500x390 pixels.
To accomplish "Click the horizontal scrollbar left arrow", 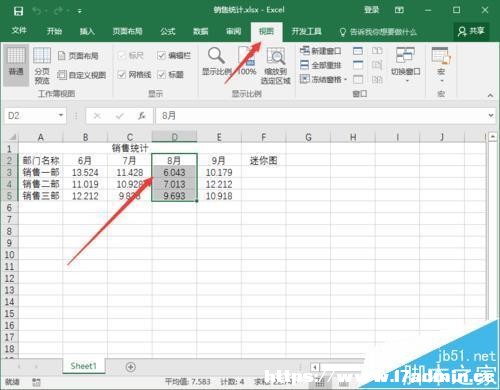I will pos(315,367).
